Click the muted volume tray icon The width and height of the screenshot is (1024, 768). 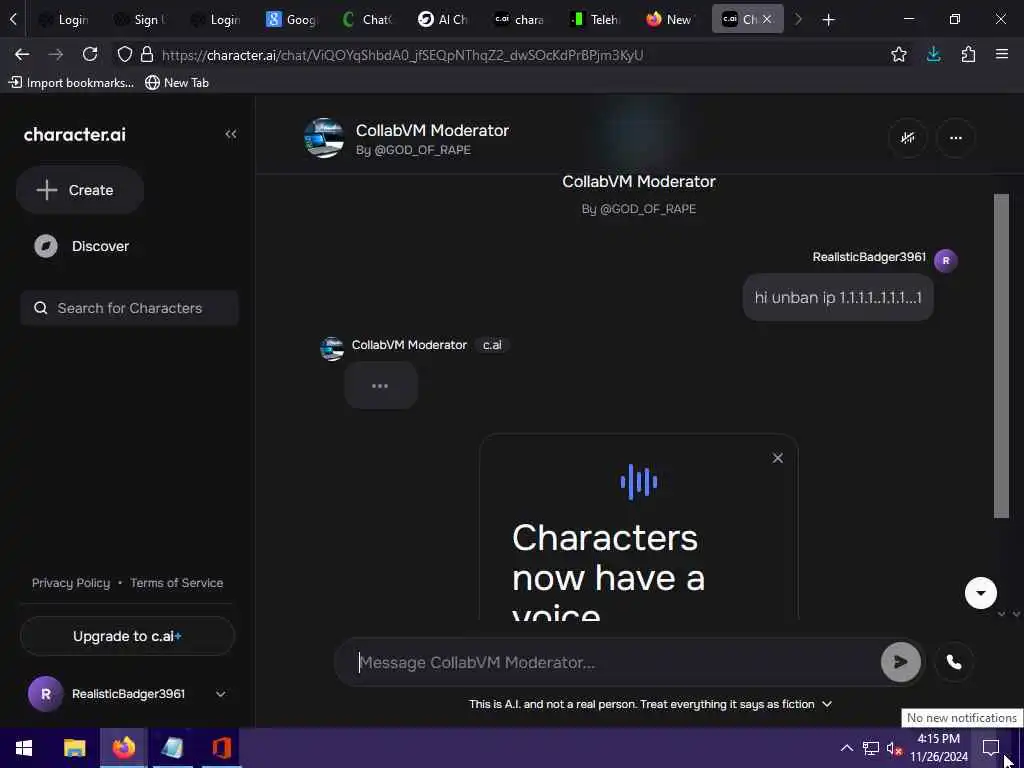(894, 748)
